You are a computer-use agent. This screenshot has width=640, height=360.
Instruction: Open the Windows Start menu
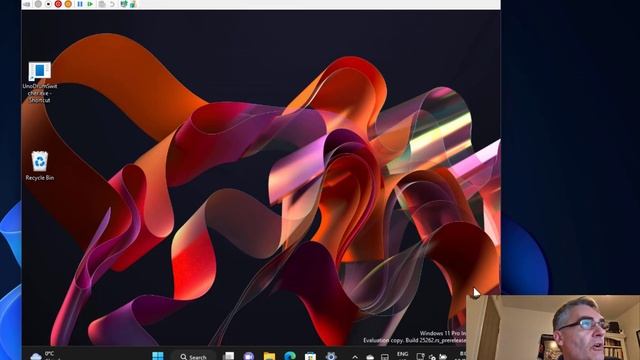(158, 356)
